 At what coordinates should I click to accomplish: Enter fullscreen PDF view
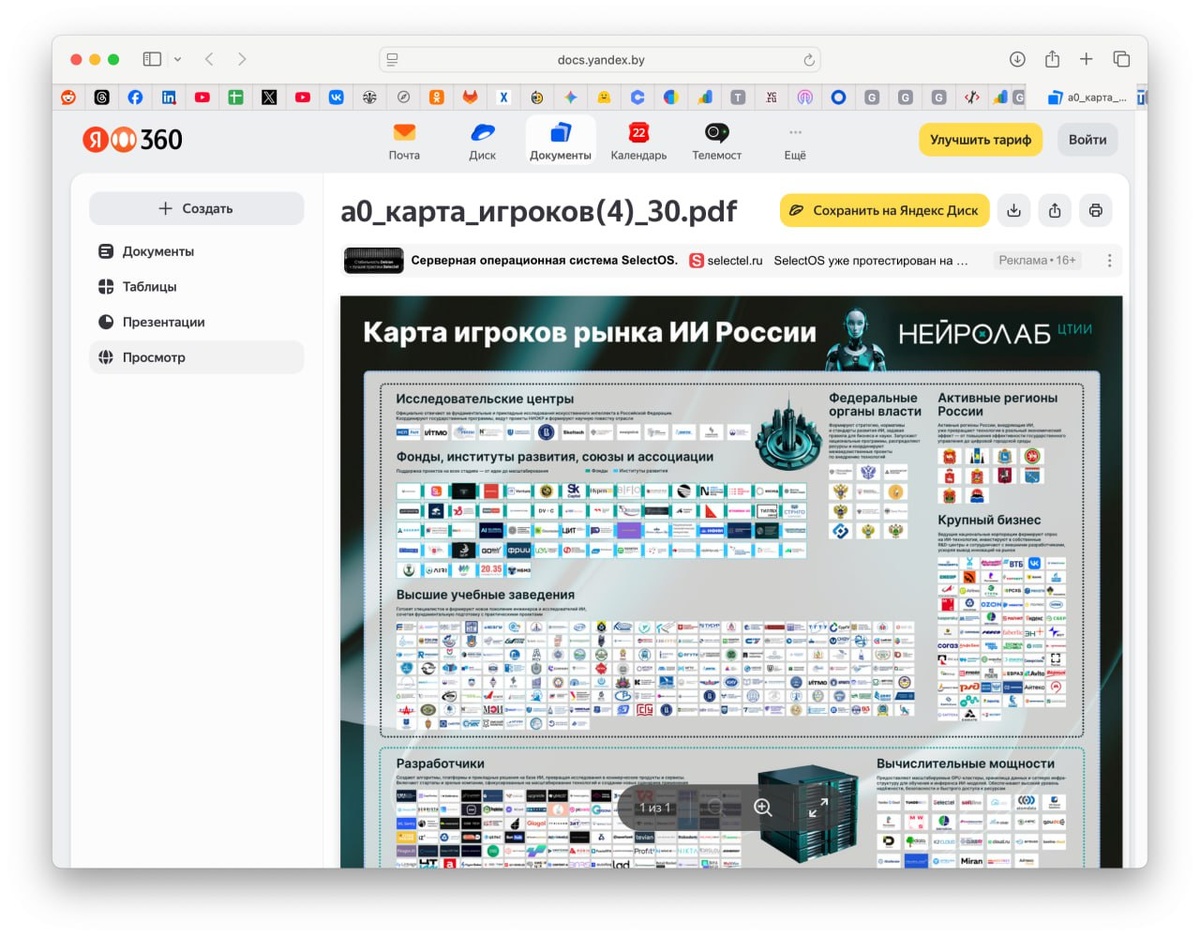click(x=817, y=807)
